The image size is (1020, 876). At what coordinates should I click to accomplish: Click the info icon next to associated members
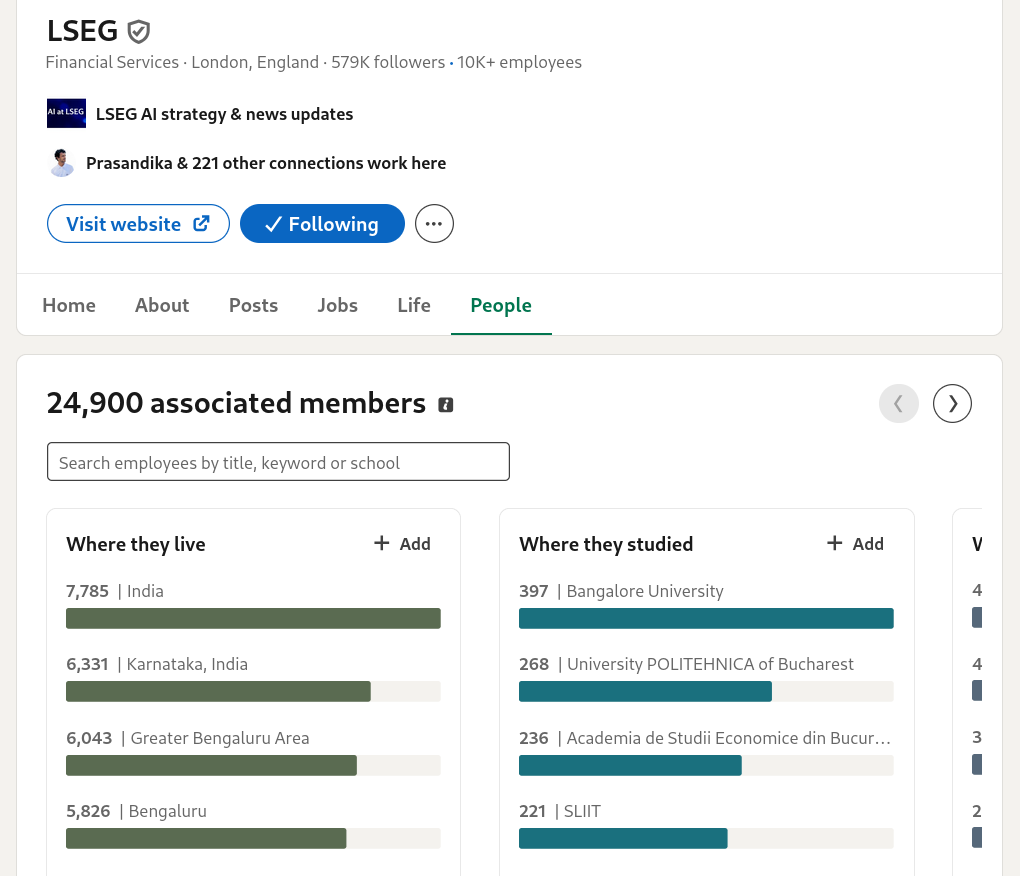445,405
